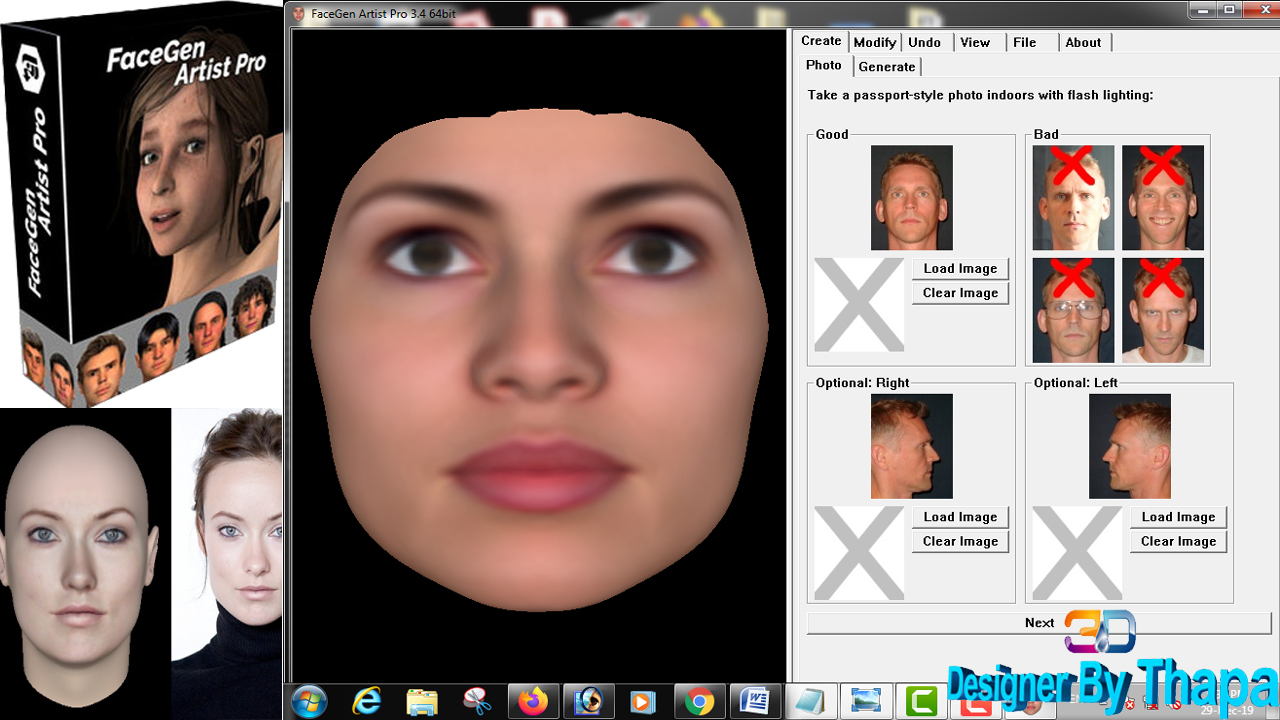Open the photo viewer landscape taskbar icon
The image size is (1280, 720).
(x=865, y=702)
